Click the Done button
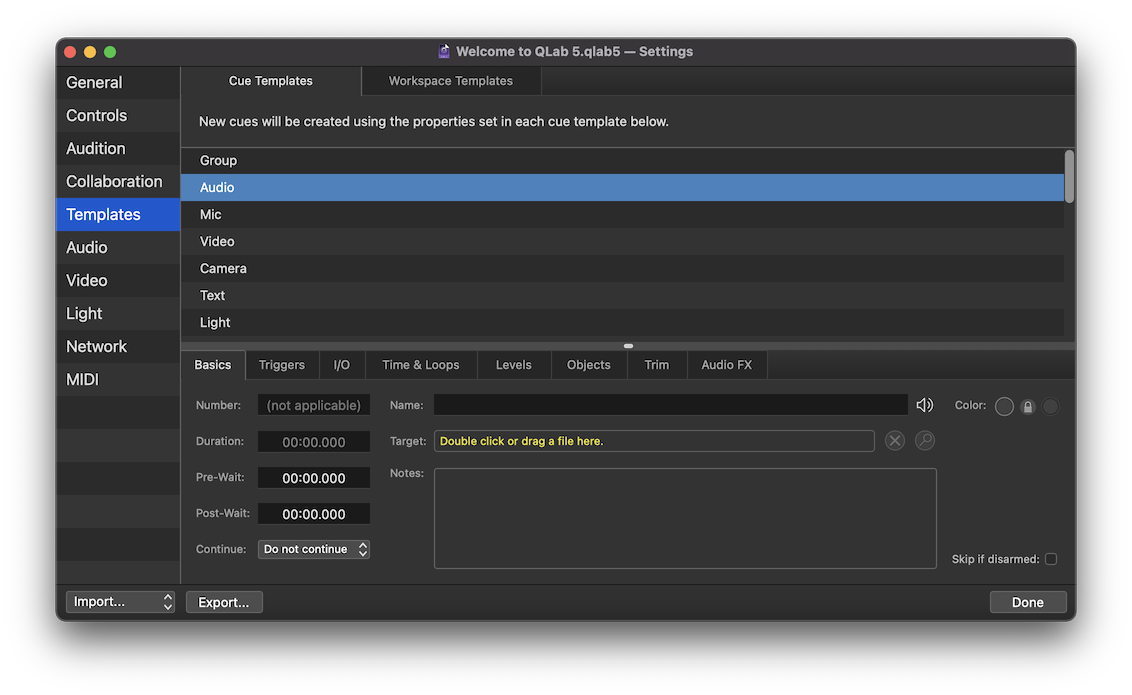This screenshot has height=695, width=1132. [x=1028, y=601]
